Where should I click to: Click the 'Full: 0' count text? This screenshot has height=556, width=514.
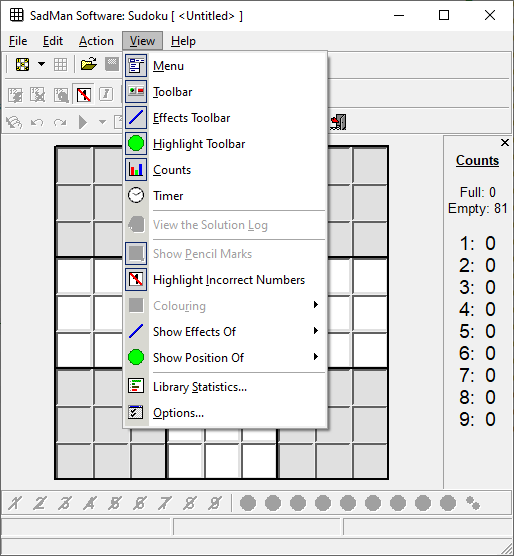(477, 192)
